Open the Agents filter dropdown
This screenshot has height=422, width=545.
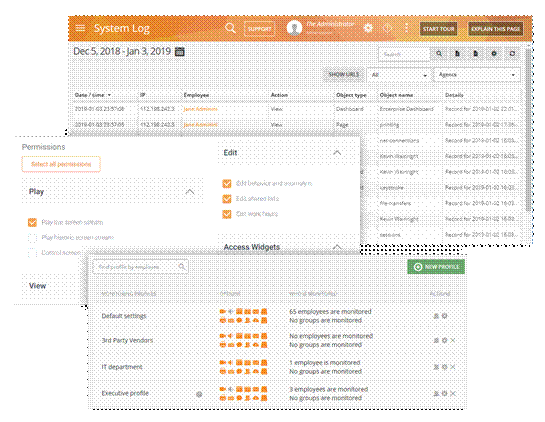pos(477,75)
